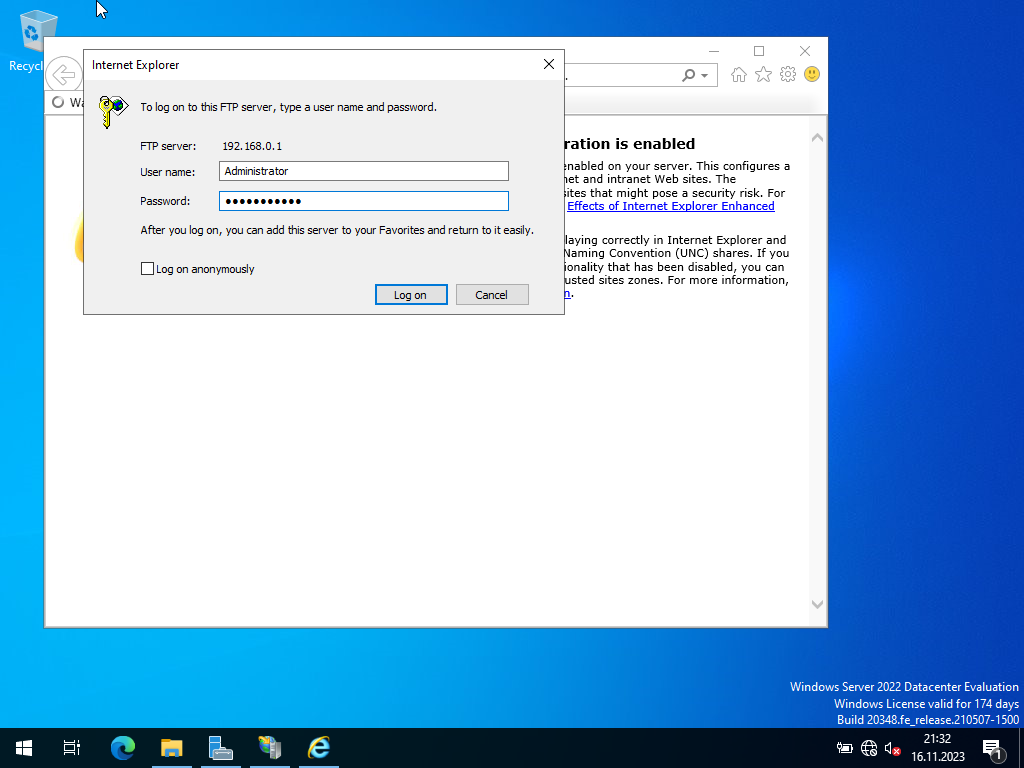Minimize the Internet Explorer window
Image resolution: width=1024 pixels, height=768 pixels.
(x=714, y=51)
